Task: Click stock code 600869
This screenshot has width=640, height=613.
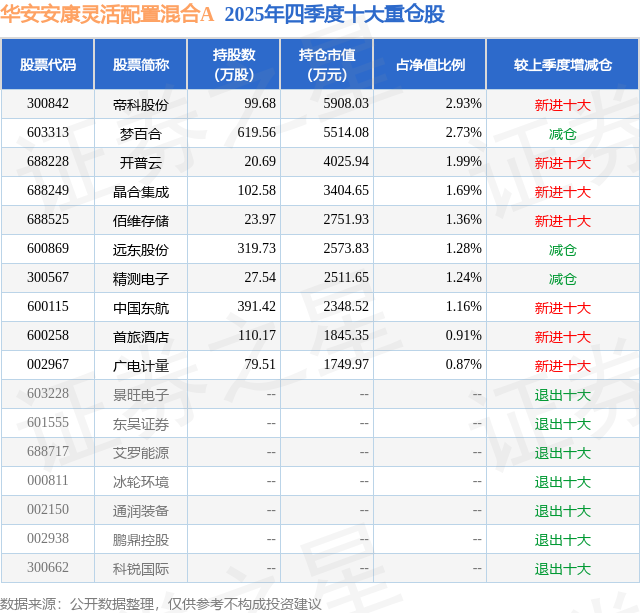Action: [47, 249]
